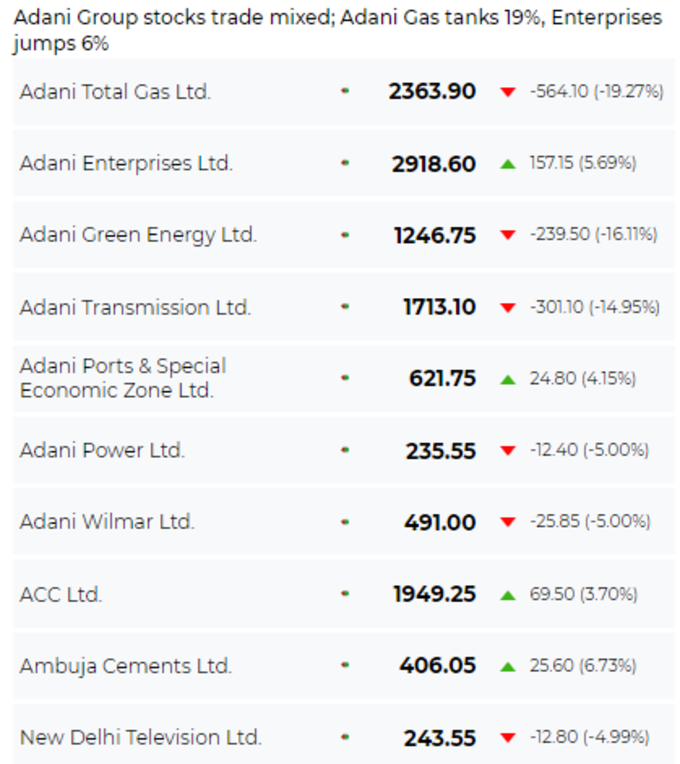Open the Adani Total Gas Ltd. stock link
This screenshot has height=764, width=680.
pyautogui.click(x=115, y=92)
